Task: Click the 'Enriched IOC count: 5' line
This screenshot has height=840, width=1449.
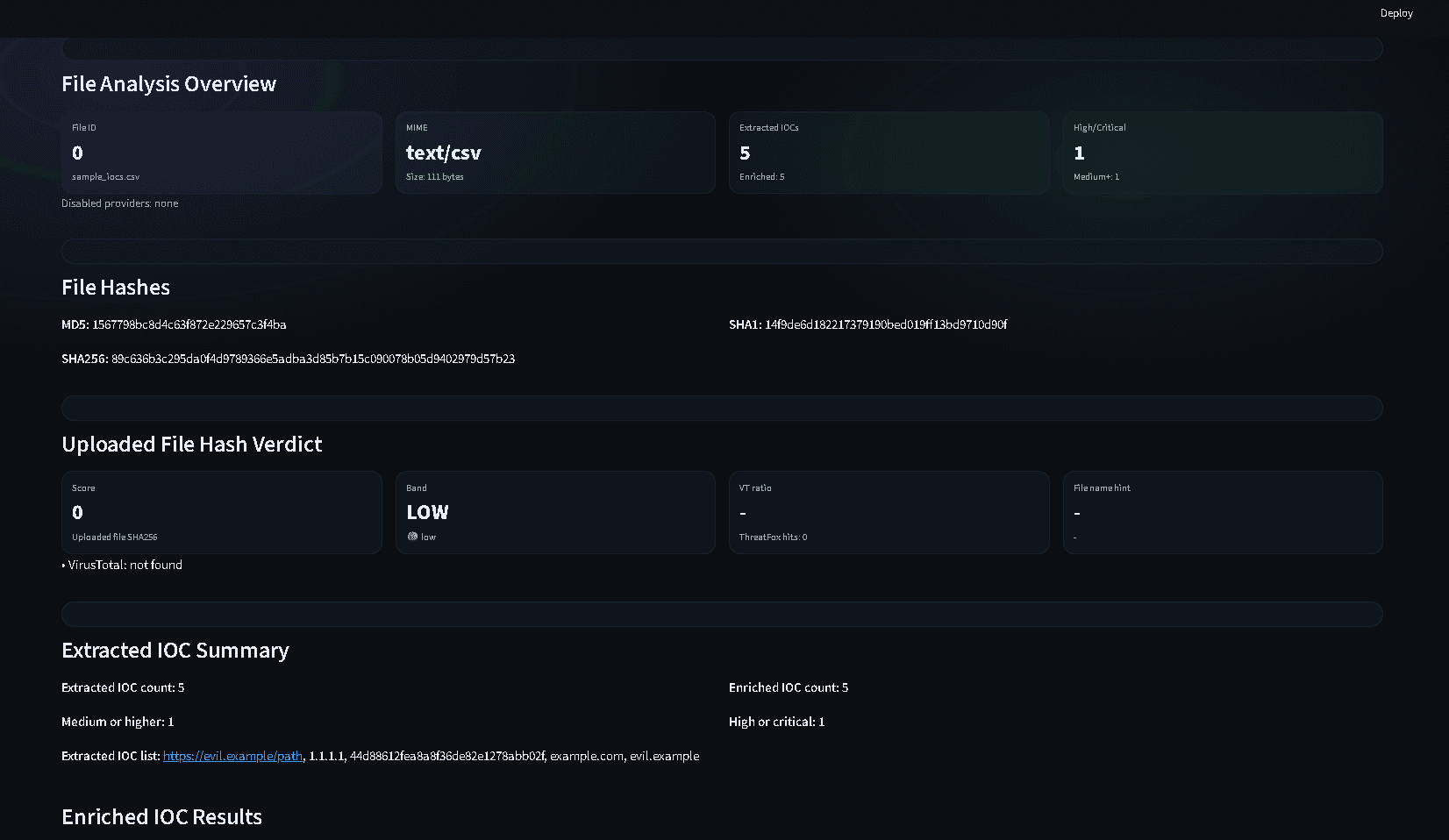Action: 789,687
